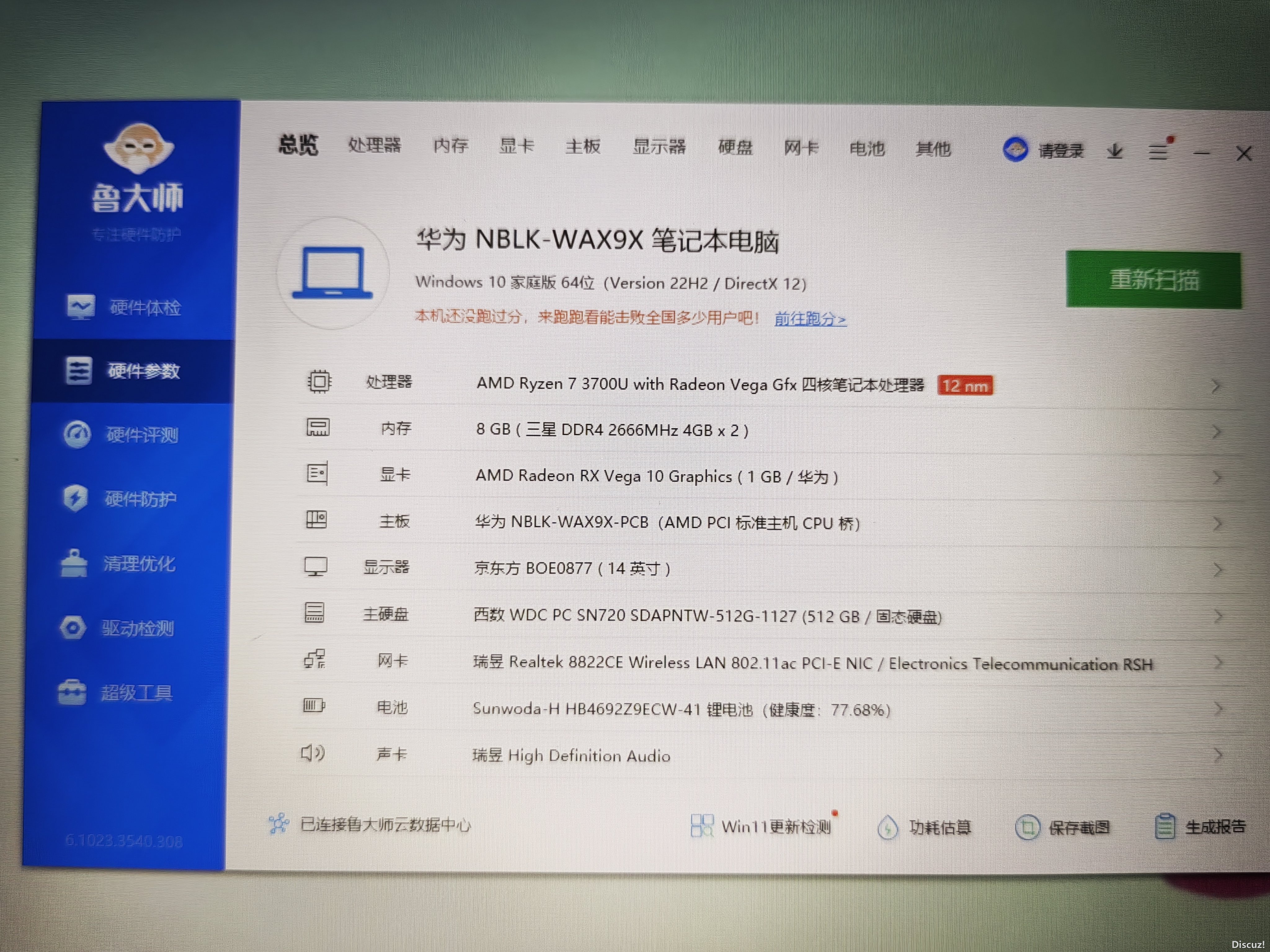The width and height of the screenshot is (1270, 952).
Task: Click AMD Ryzen 7 3700U processor text
Action: [x=700, y=384]
